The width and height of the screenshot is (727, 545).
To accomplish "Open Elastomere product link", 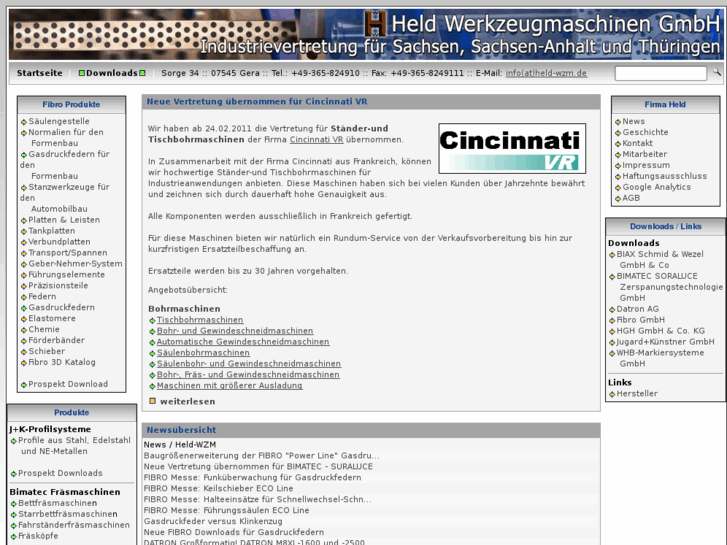I will tap(52, 319).
